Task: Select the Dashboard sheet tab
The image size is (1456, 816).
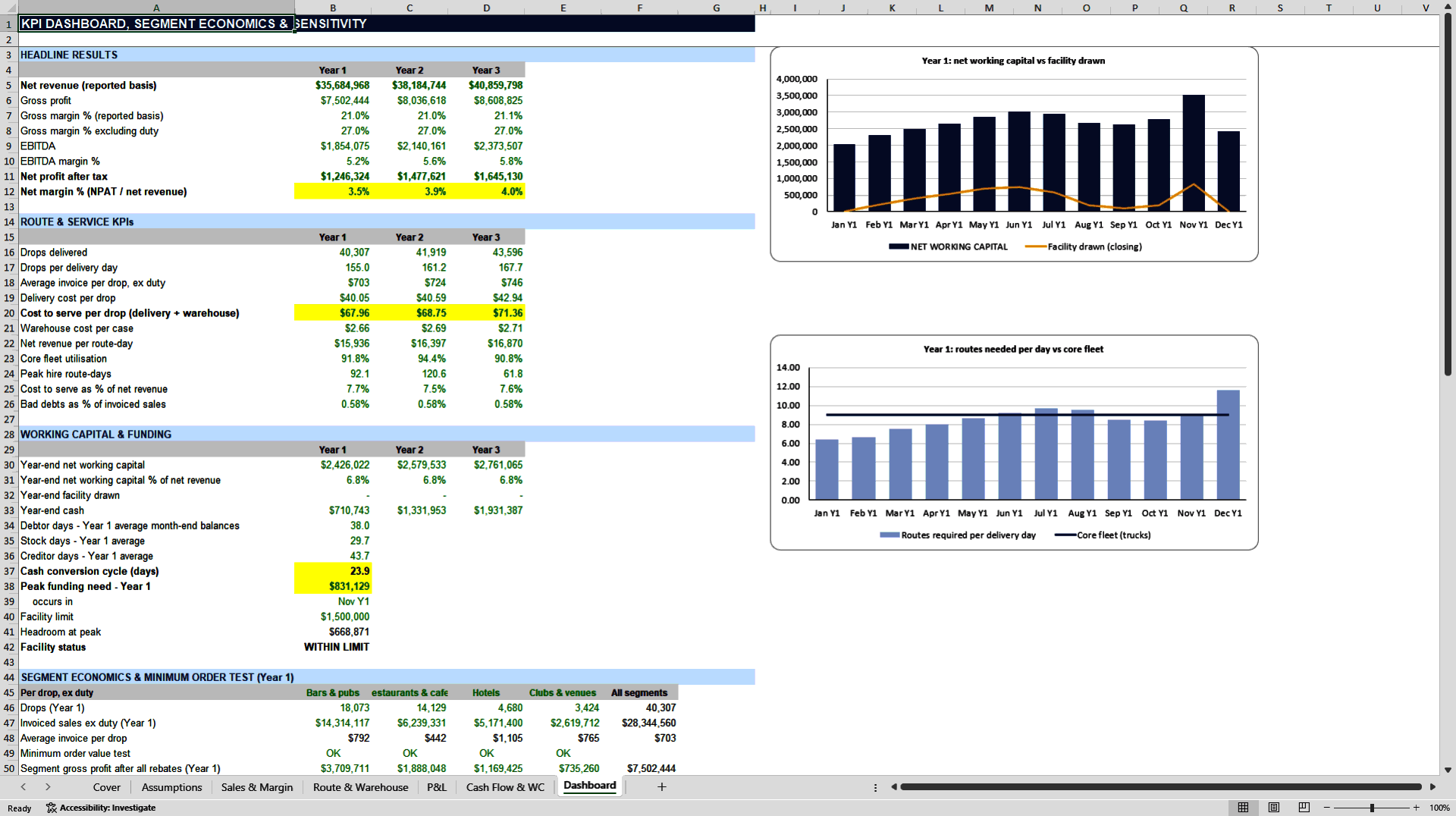Action: point(590,786)
